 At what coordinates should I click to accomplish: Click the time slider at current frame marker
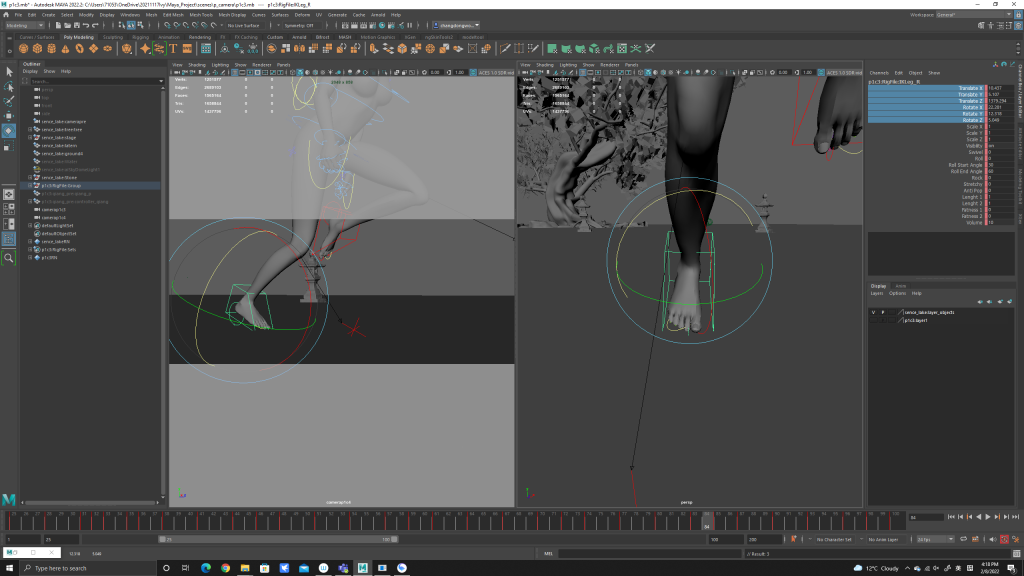click(x=706, y=520)
